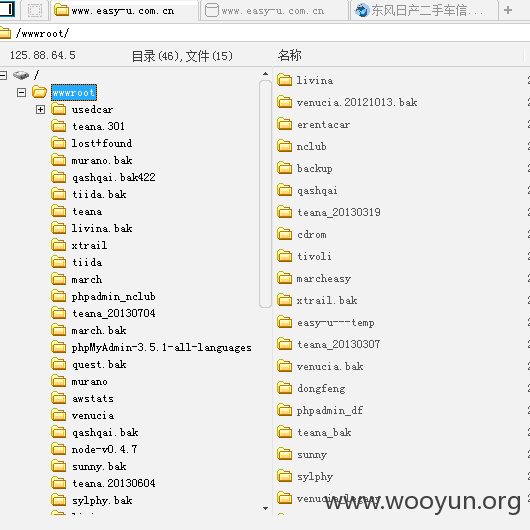Open the first www.easy-u.com.cn folder tab
530x530 pixels.
point(124,10)
